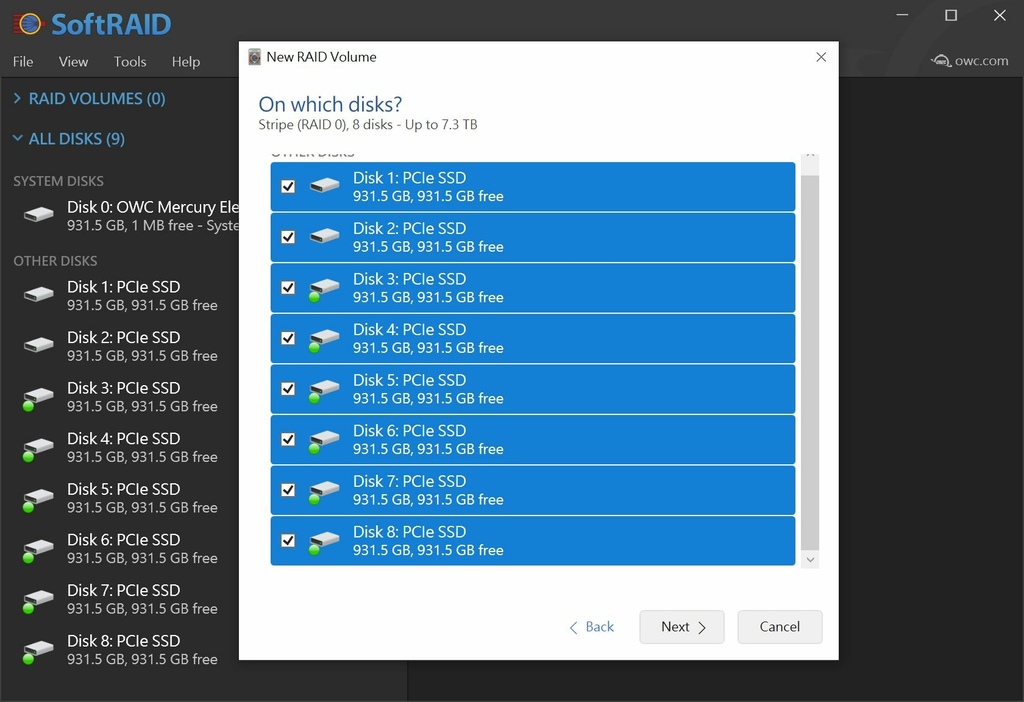
Task: Uncheck the Disk 2 checkbox
Action: pos(288,237)
